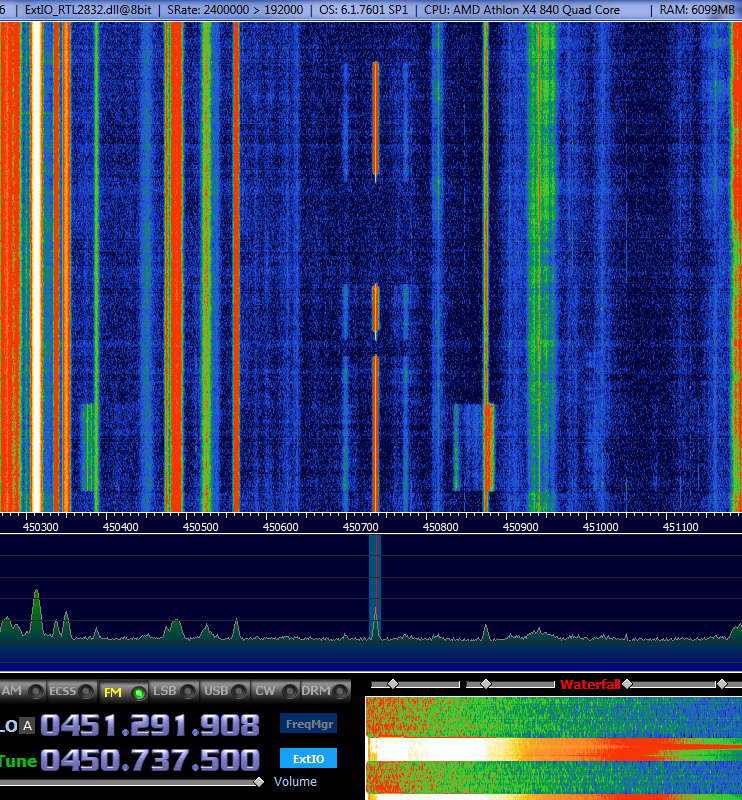Tune to the spectrum peak near 450860

click(485, 633)
